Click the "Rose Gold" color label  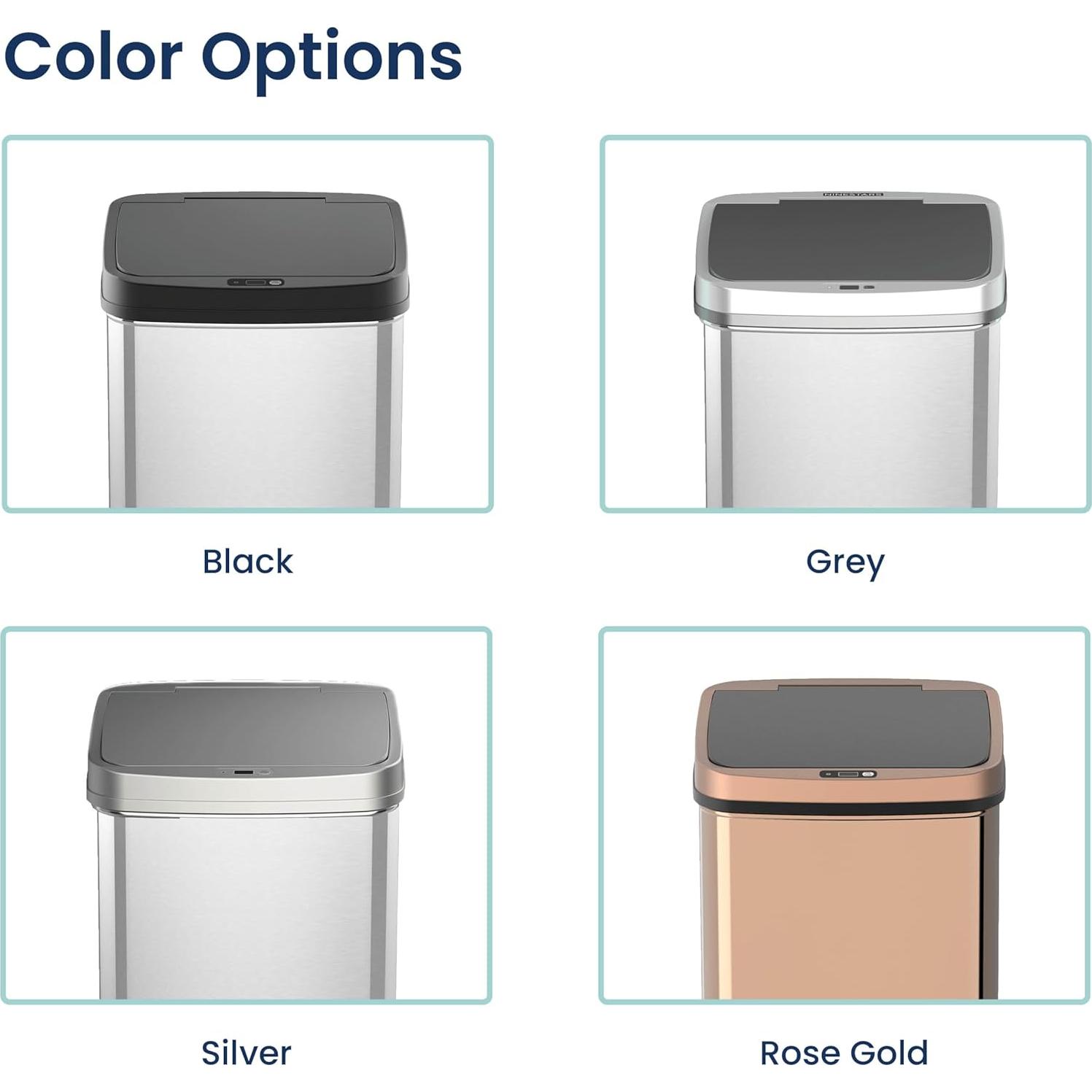(x=844, y=1053)
